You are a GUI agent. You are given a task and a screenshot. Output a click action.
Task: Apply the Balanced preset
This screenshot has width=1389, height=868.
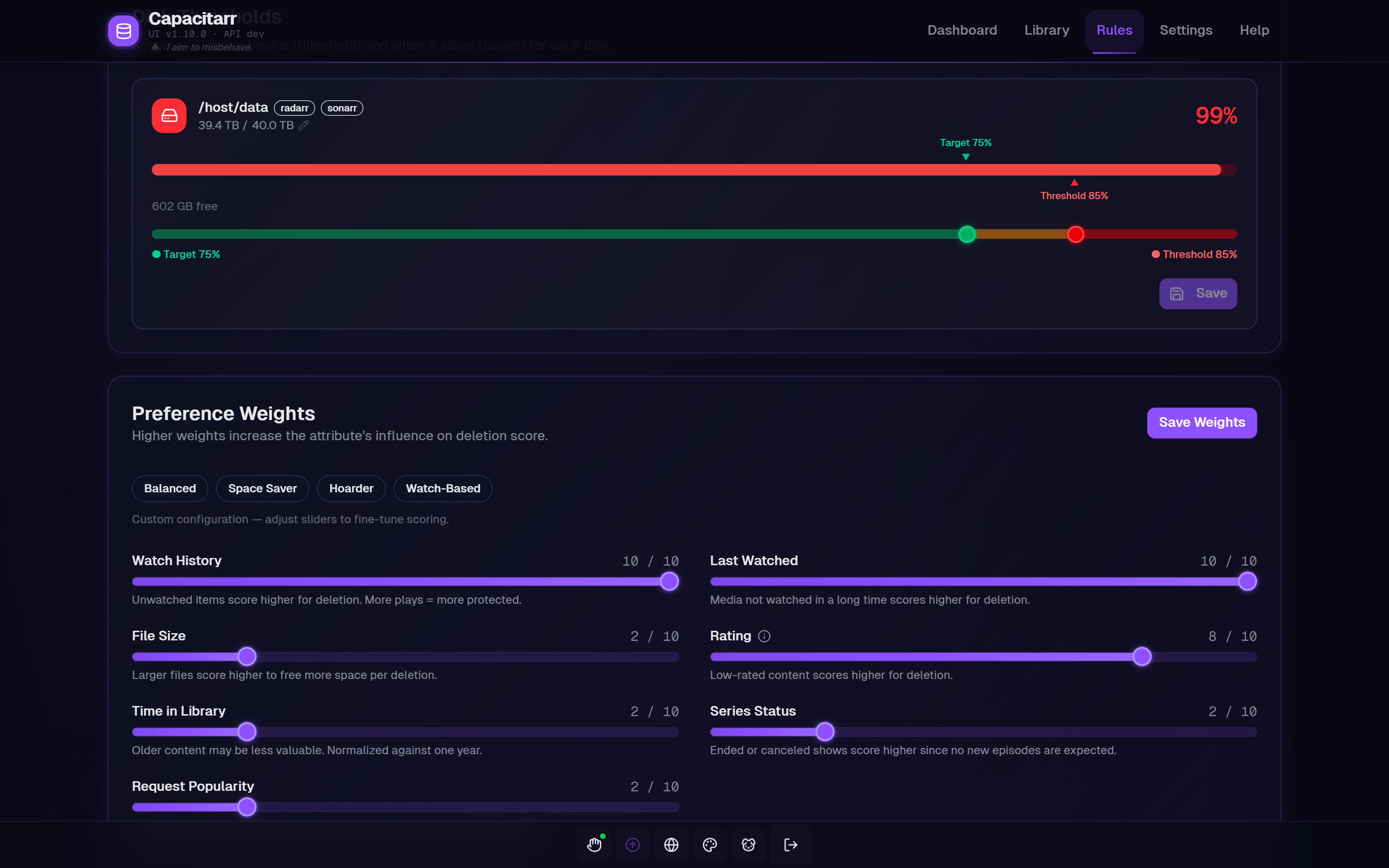[170, 488]
